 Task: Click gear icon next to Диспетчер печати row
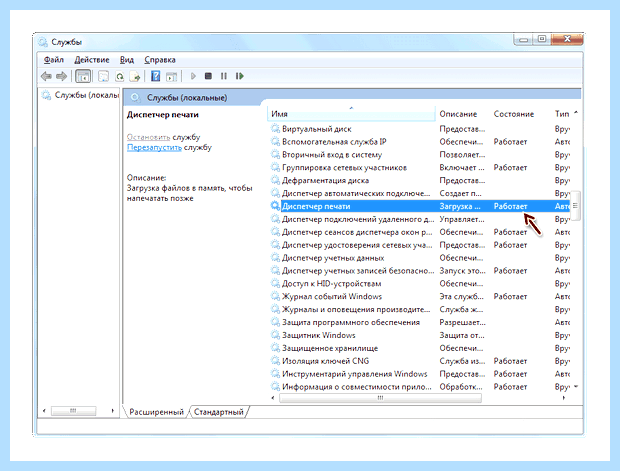(275, 206)
